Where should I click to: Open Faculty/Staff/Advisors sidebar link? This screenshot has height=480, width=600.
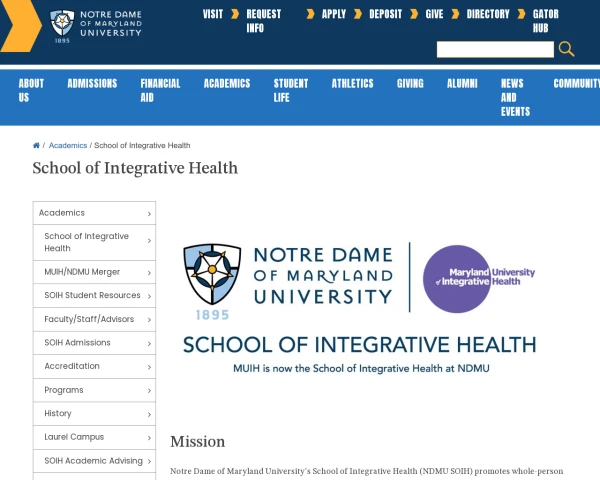pyautogui.click(x=94, y=319)
